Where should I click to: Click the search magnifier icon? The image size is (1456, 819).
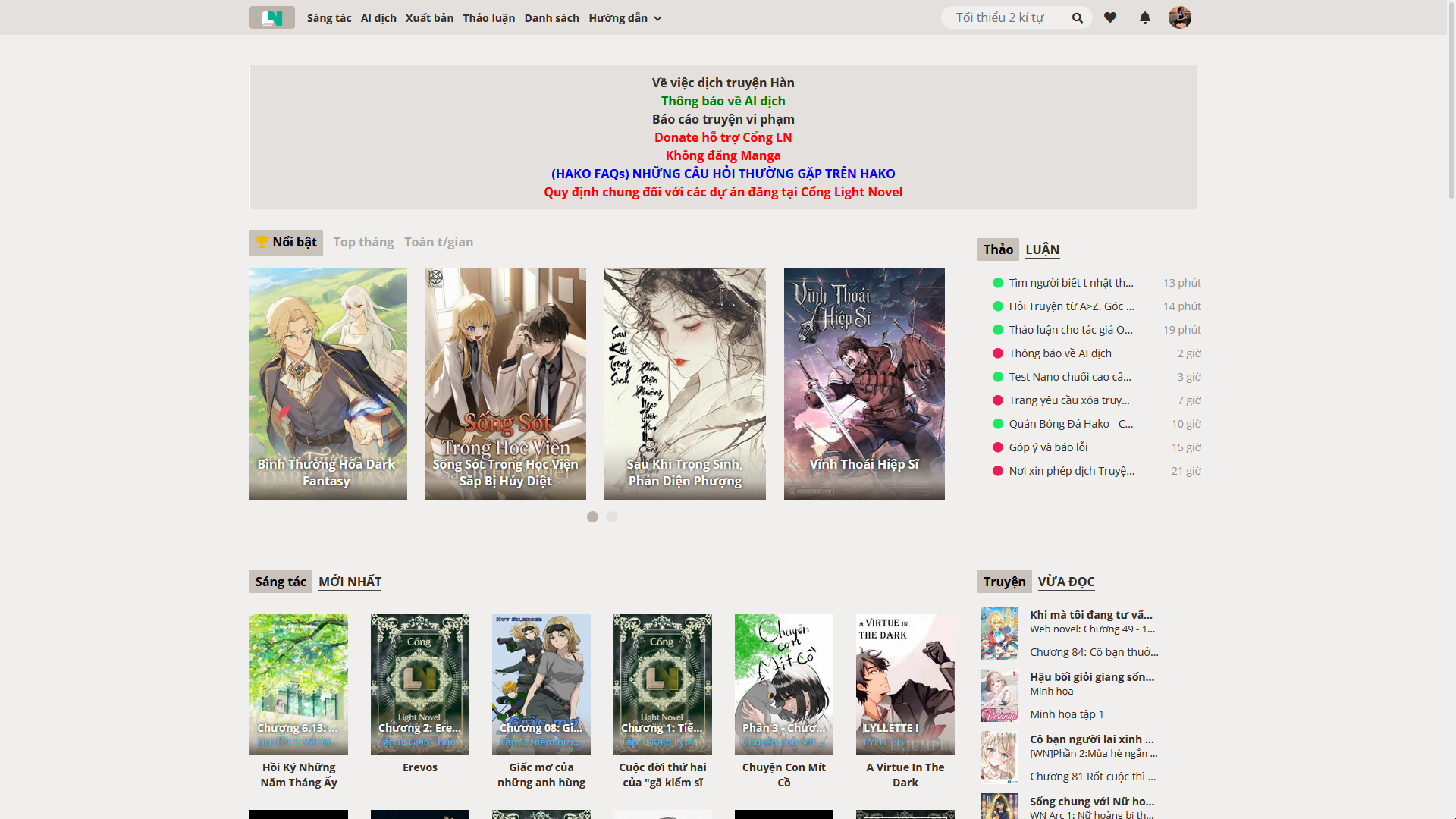click(x=1077, y=17)
